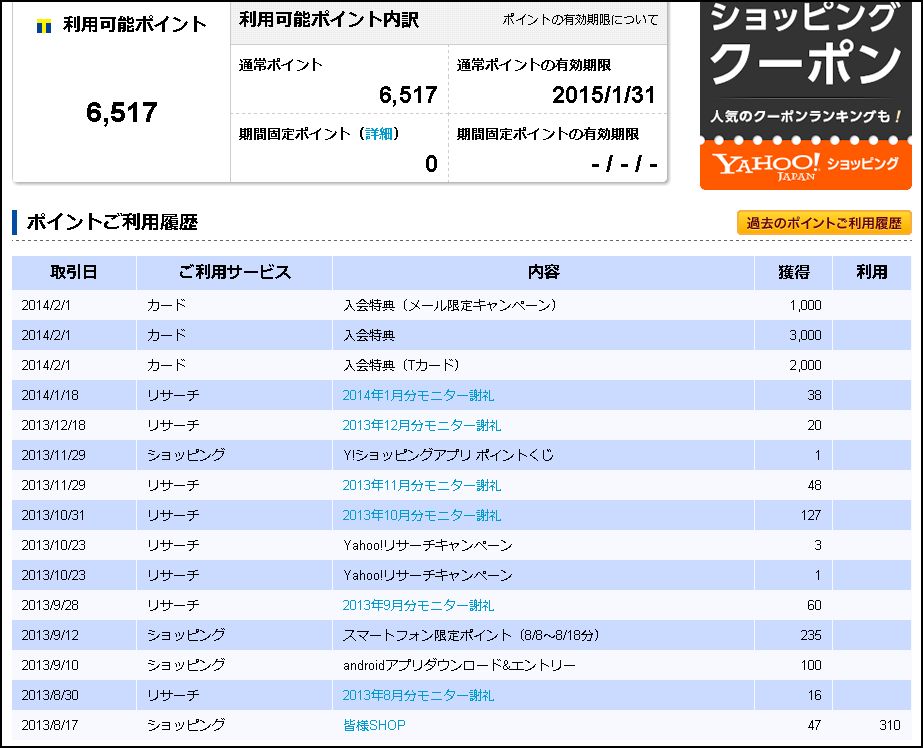Click the 235 points value
923x748 pixels.
811,635
